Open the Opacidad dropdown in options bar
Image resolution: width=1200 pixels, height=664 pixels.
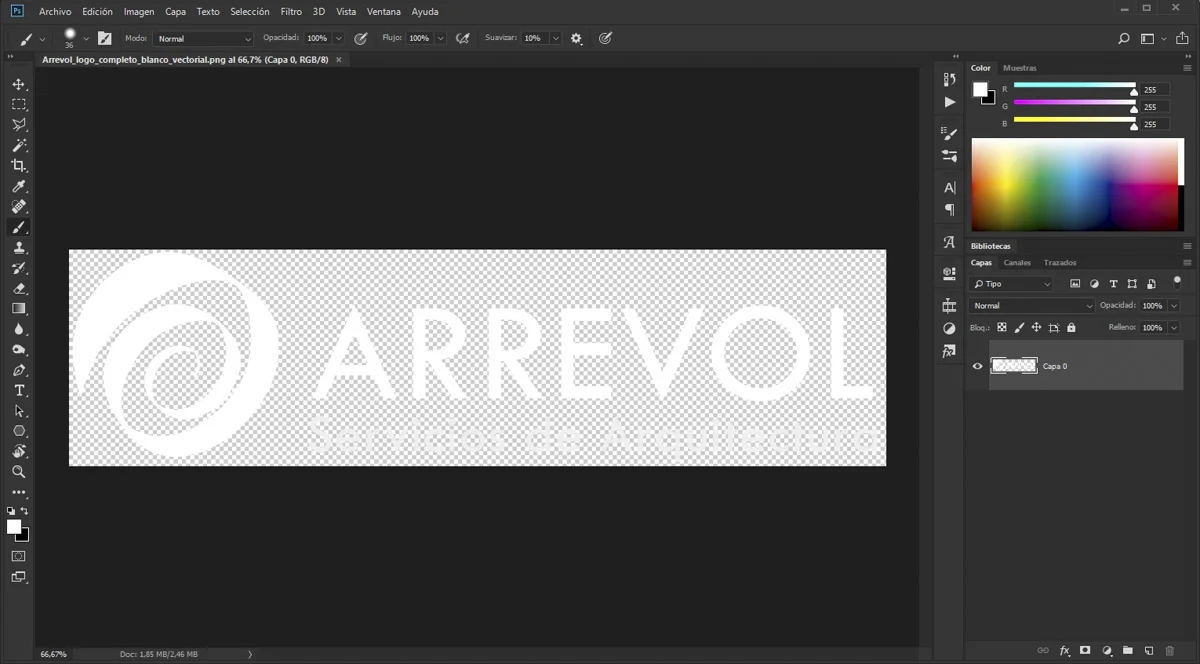[339, 38]
